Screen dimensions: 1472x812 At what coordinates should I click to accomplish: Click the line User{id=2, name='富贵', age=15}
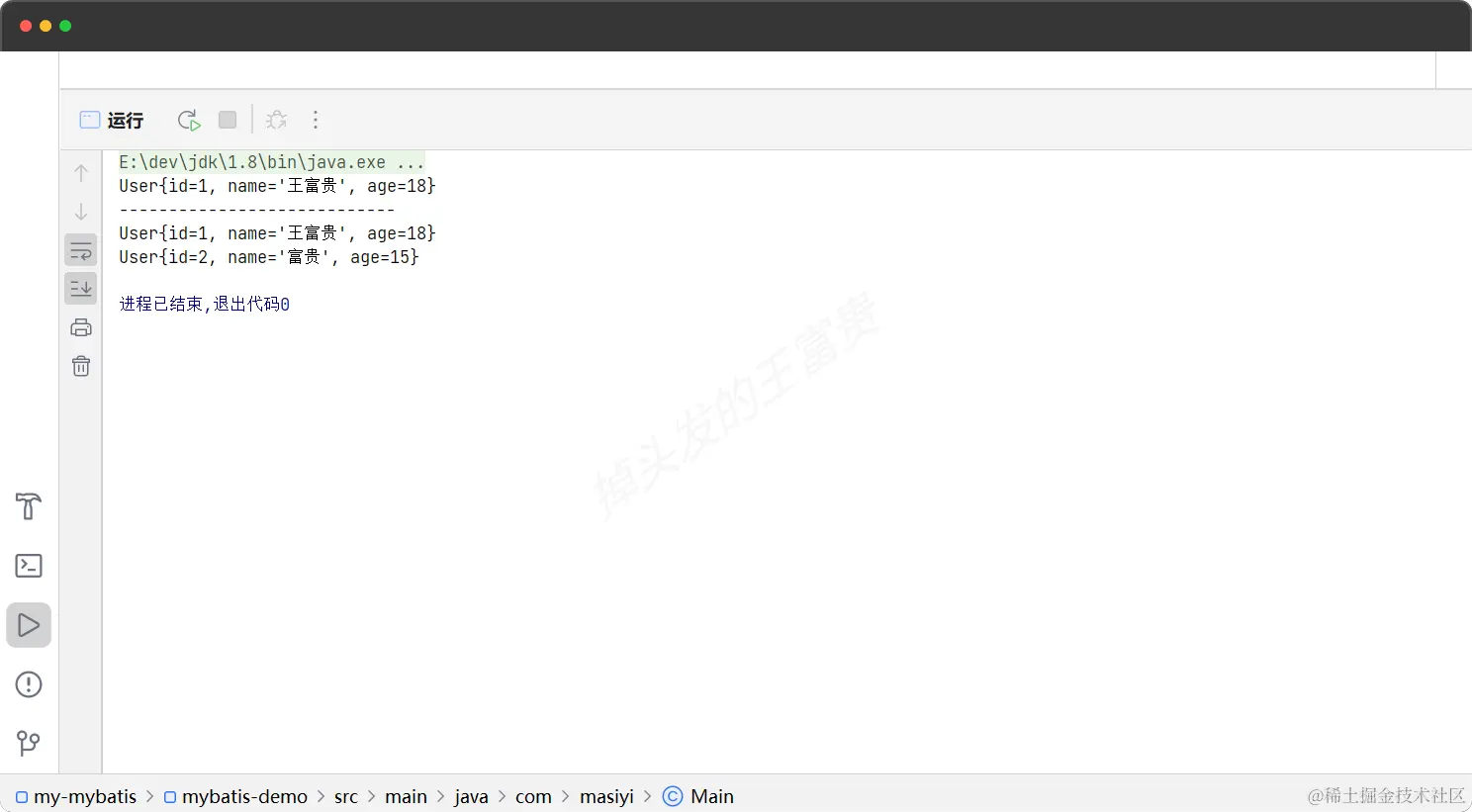point(269,257)
